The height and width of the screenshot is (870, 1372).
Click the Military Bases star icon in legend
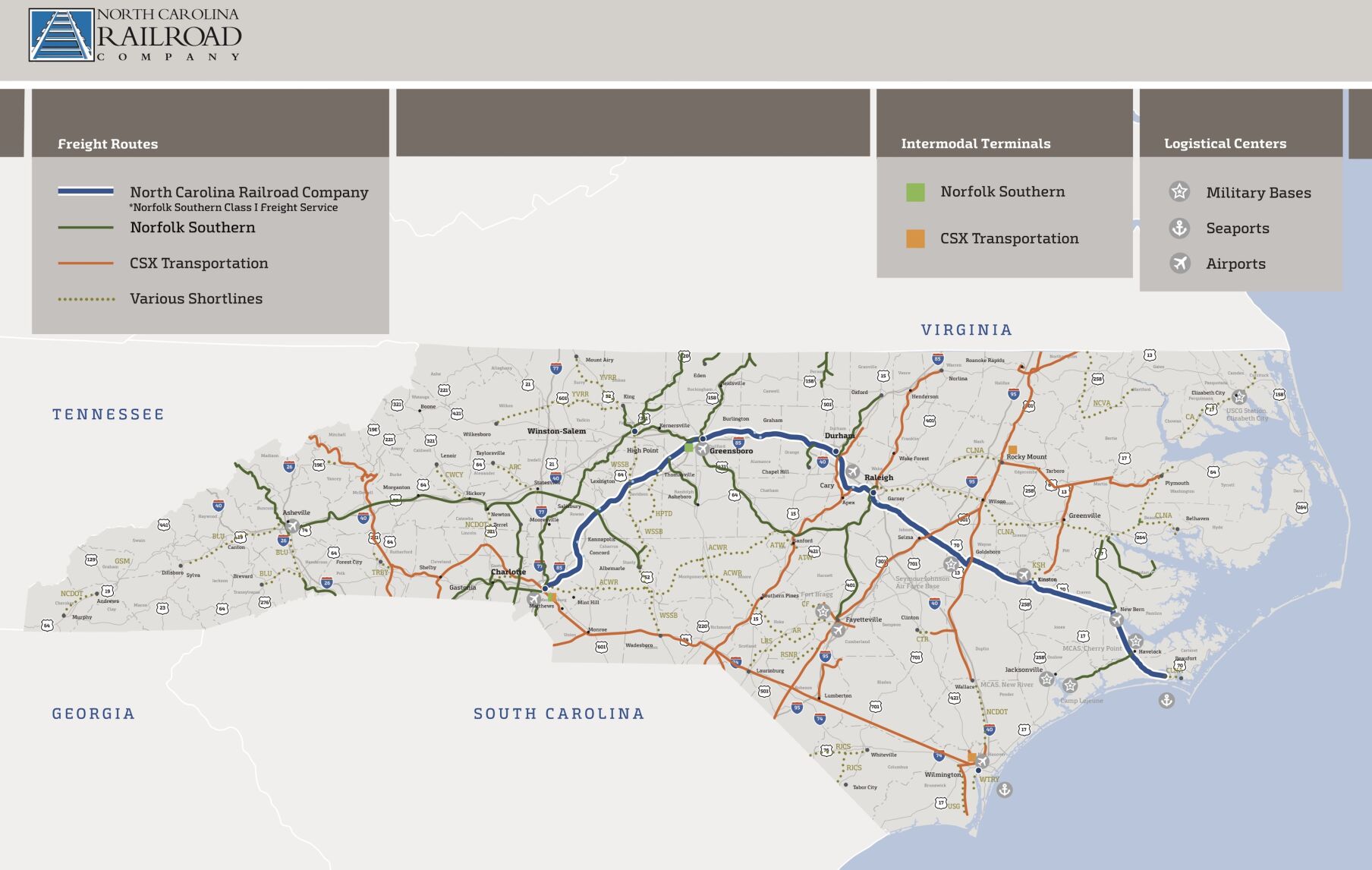point(1179,191)
